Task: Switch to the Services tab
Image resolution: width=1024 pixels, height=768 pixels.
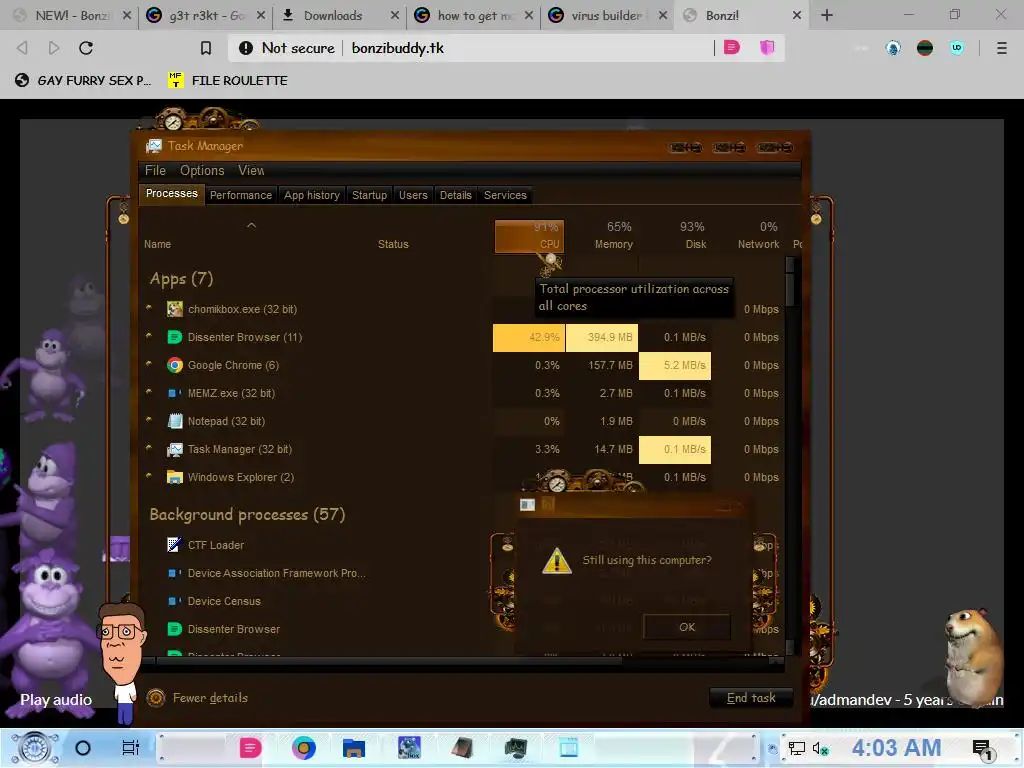Action: [x=505, y=195]
